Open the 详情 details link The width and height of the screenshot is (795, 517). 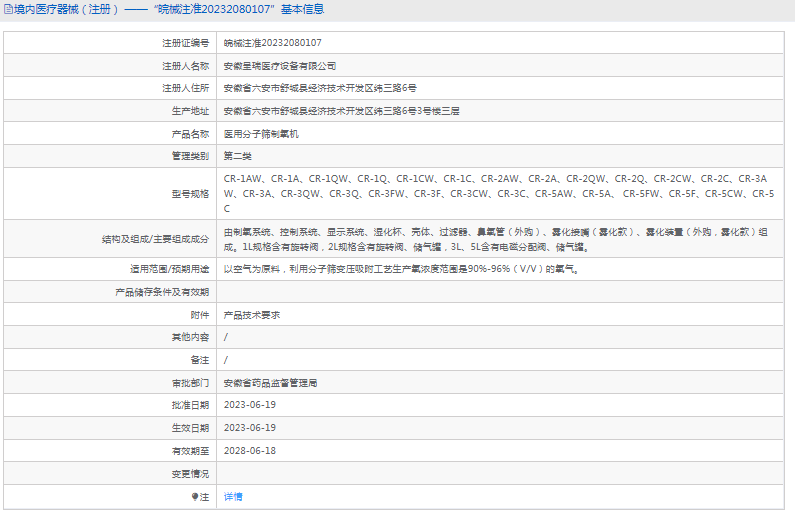(x=233, y=497)
